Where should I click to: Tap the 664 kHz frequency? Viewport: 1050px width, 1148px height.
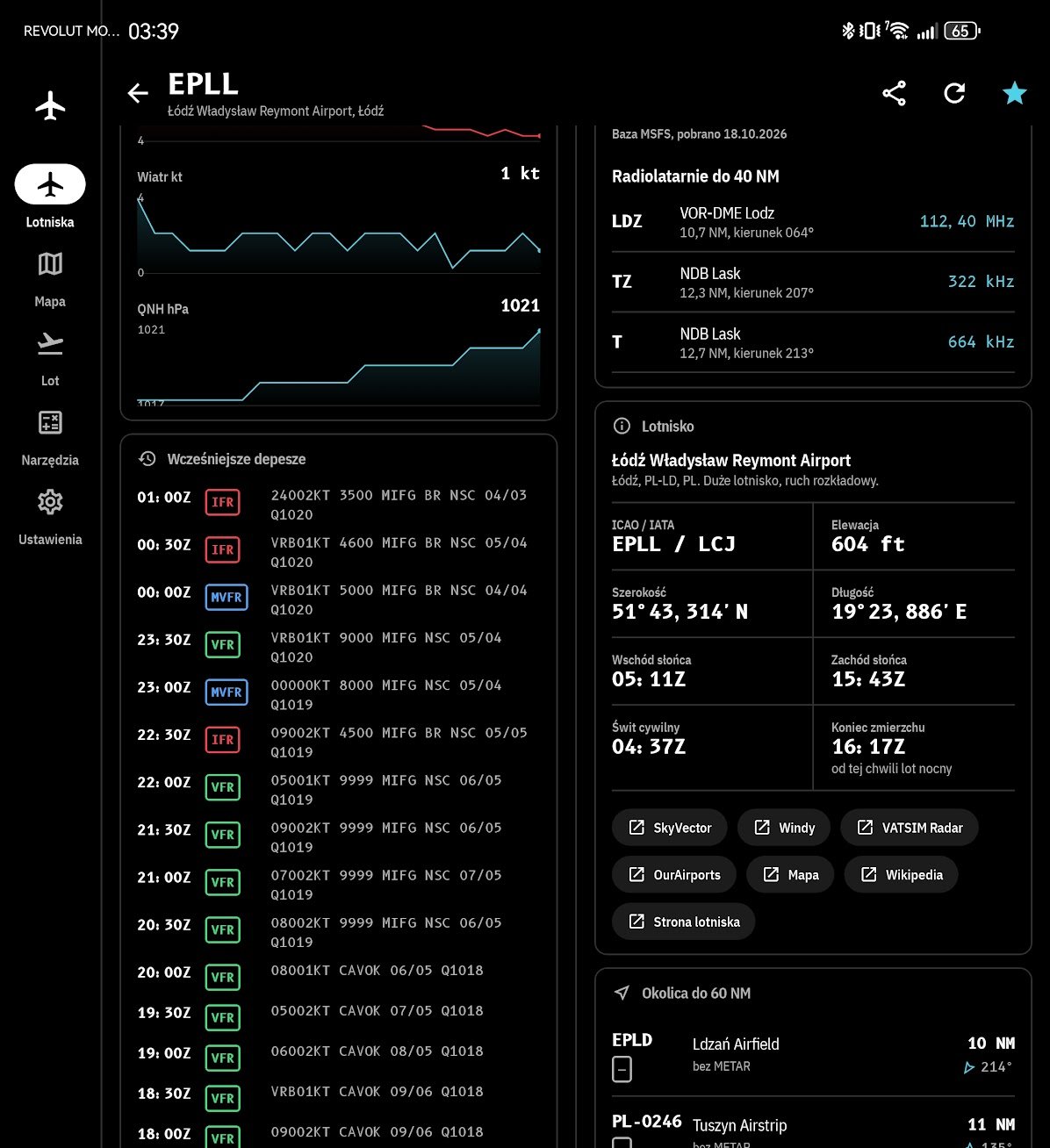click(981, 342)
